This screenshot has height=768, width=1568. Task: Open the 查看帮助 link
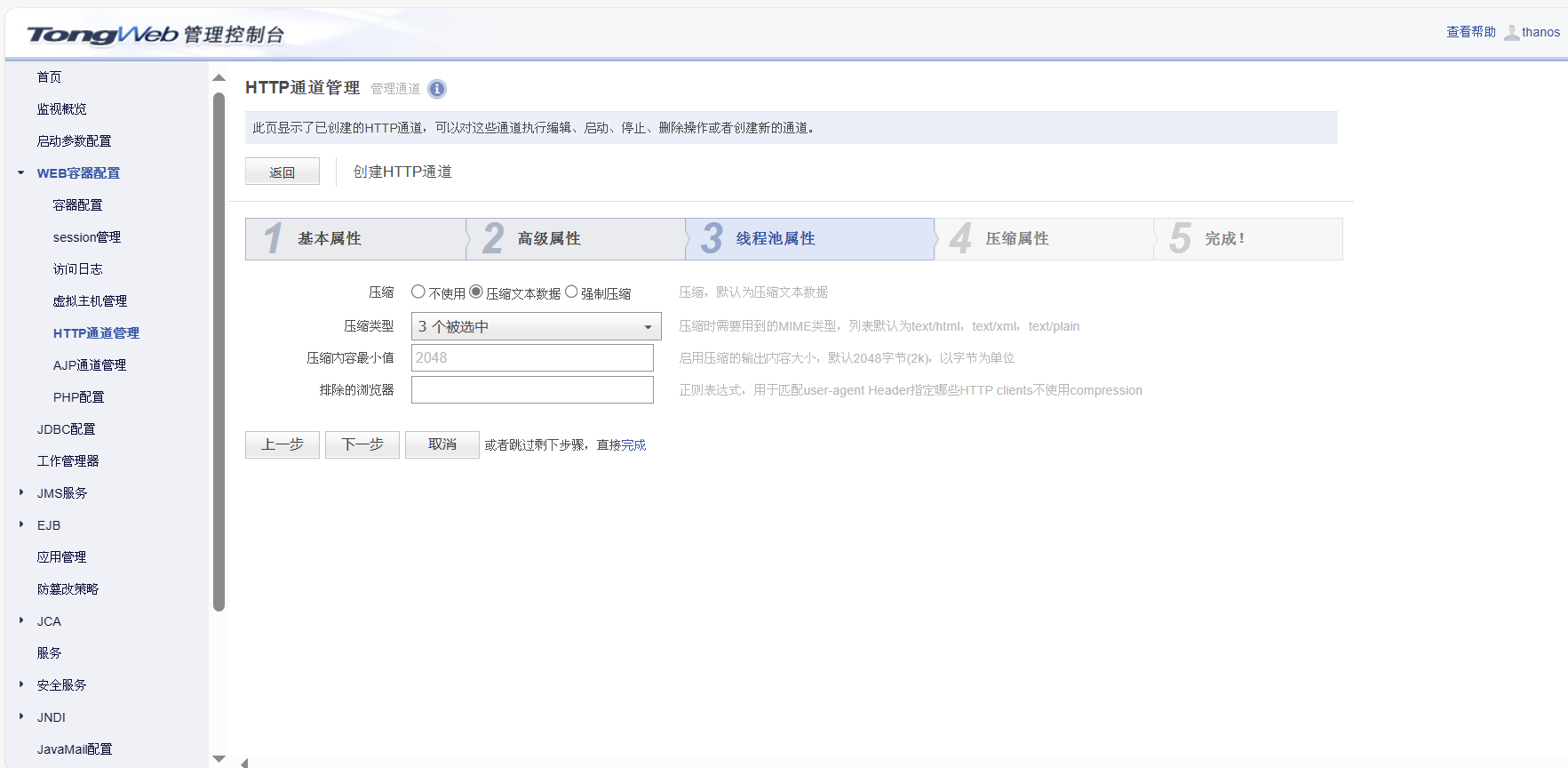(1471, 32)
